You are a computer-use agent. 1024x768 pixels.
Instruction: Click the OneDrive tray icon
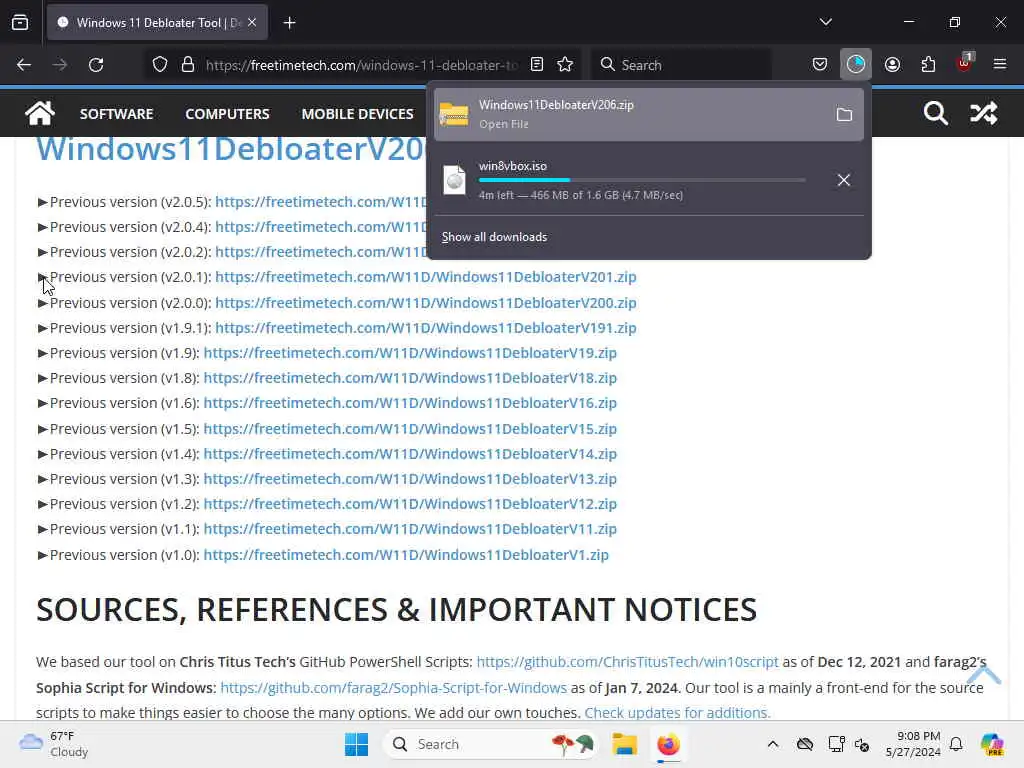[805, 744]
